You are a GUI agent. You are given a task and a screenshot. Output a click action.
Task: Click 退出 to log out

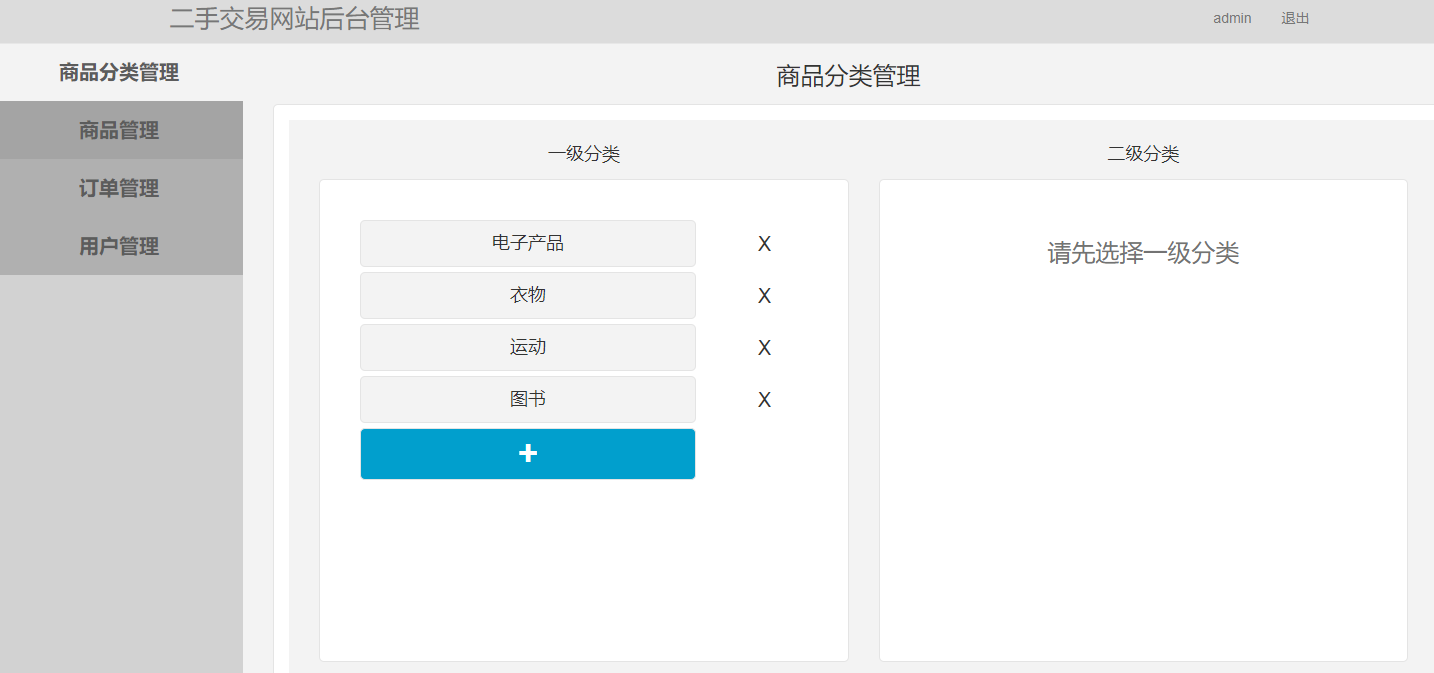pos(1294,18)
